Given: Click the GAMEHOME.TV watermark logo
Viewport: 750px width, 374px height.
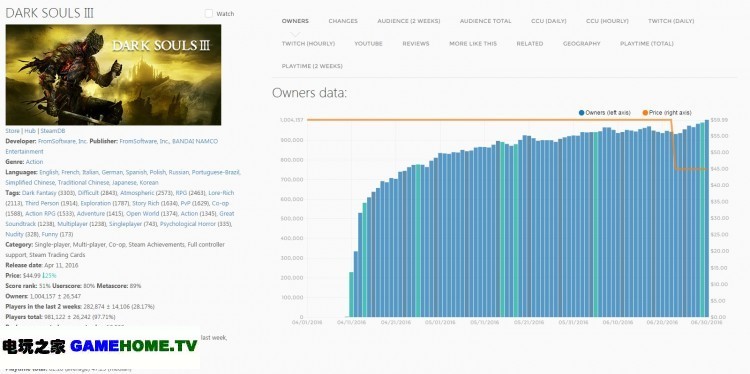Looking at the screenshot, I should pyautogui.click(x=100, y=346).
